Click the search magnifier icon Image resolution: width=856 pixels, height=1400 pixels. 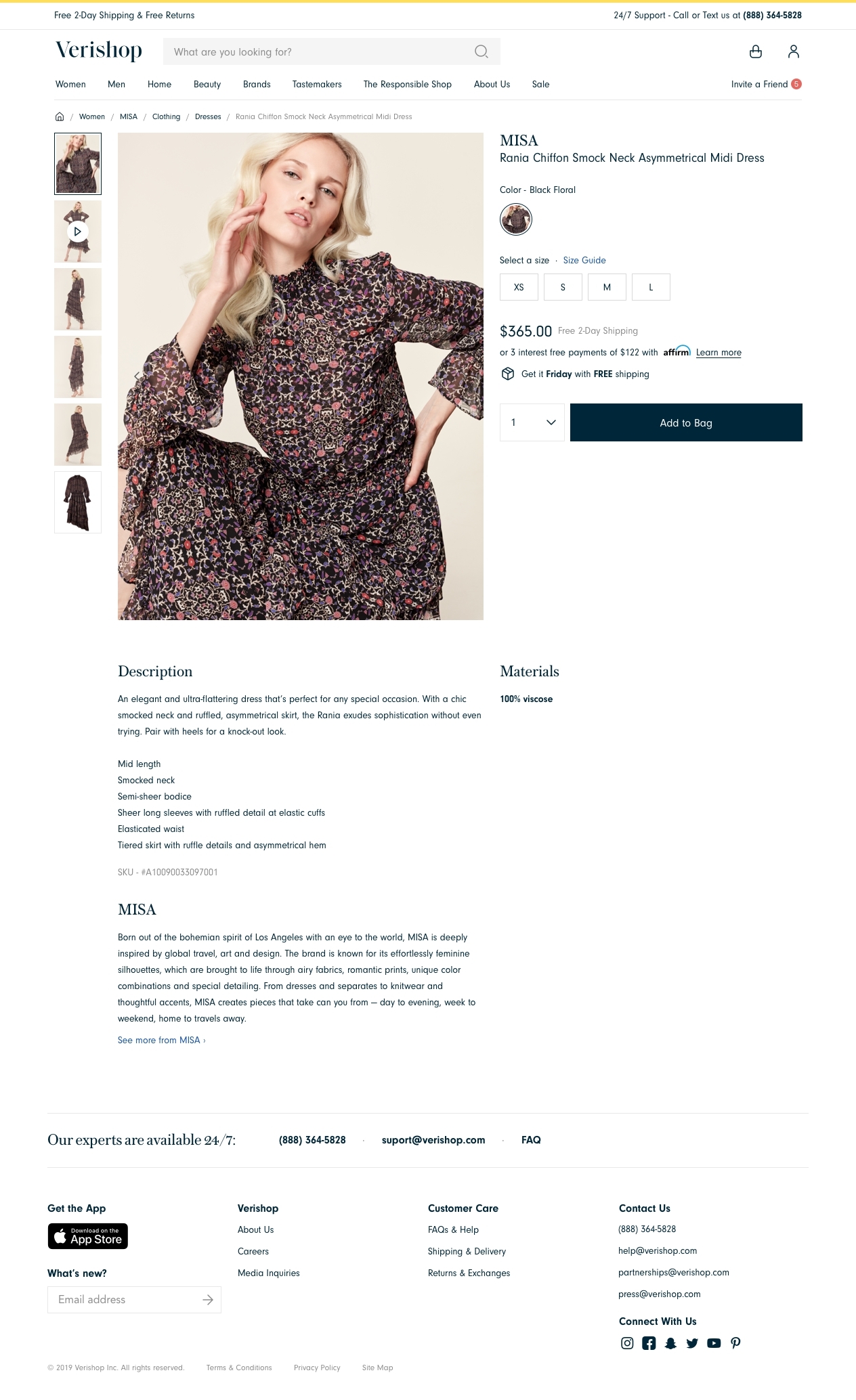[x=481, y=51]
